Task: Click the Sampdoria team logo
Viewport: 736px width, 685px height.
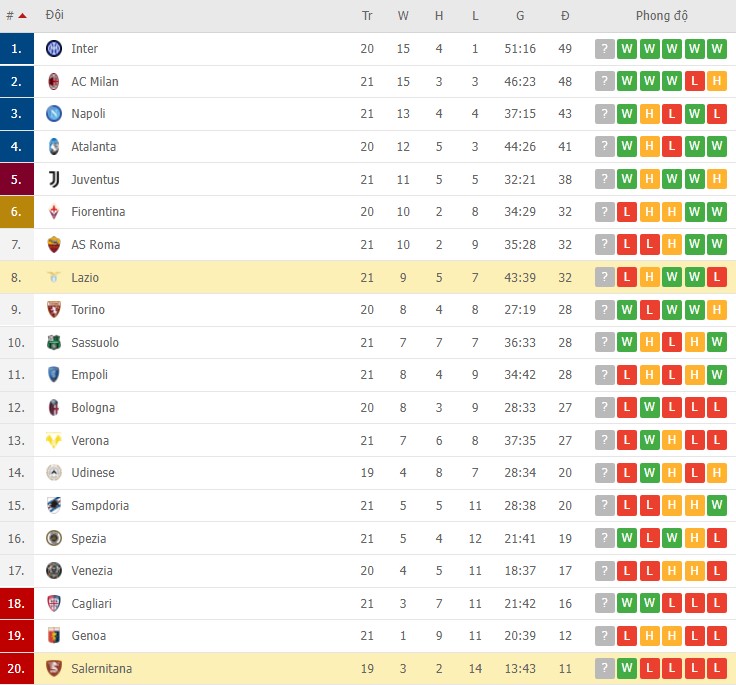Action: [54, 506]
